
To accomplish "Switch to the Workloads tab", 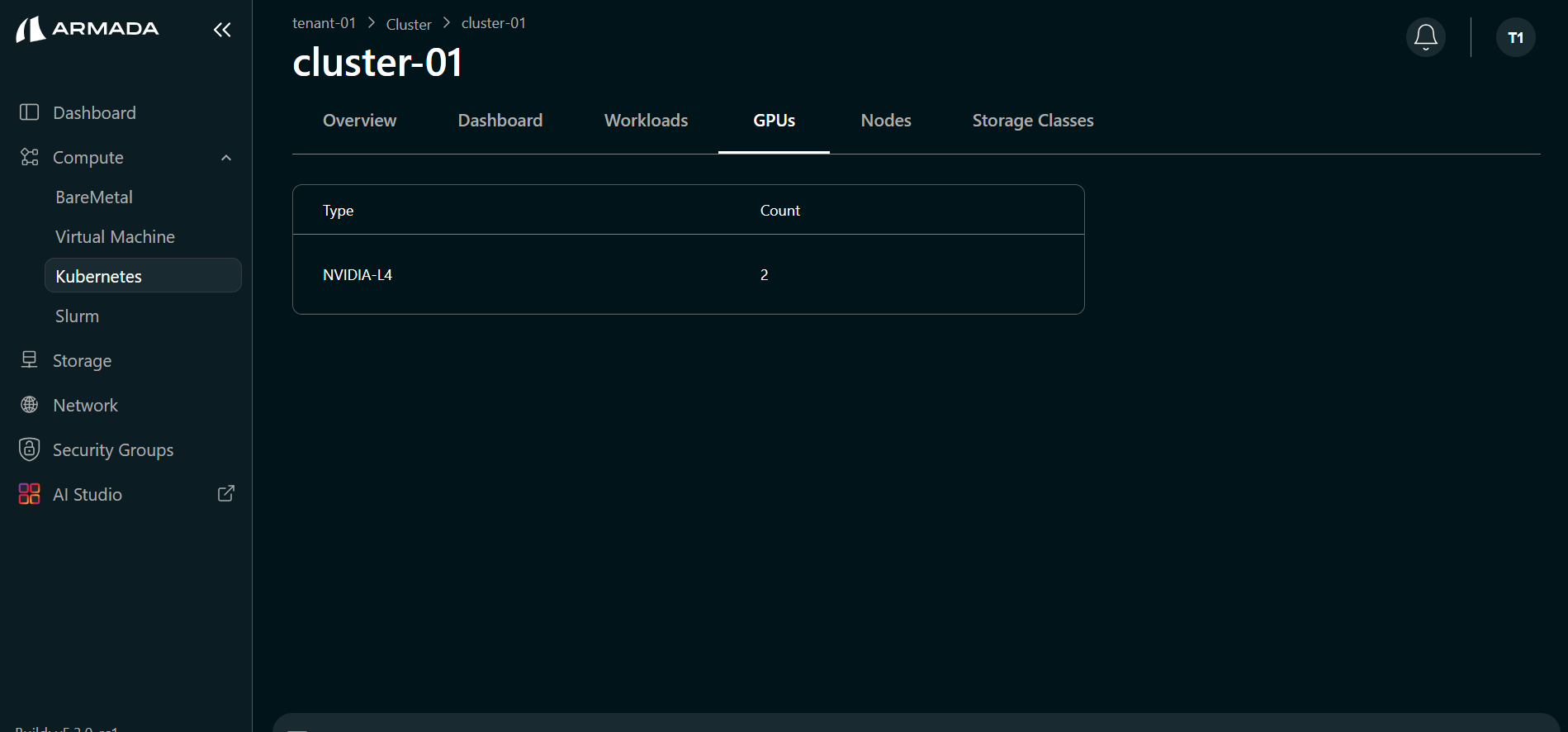I will tap(646, 121).
